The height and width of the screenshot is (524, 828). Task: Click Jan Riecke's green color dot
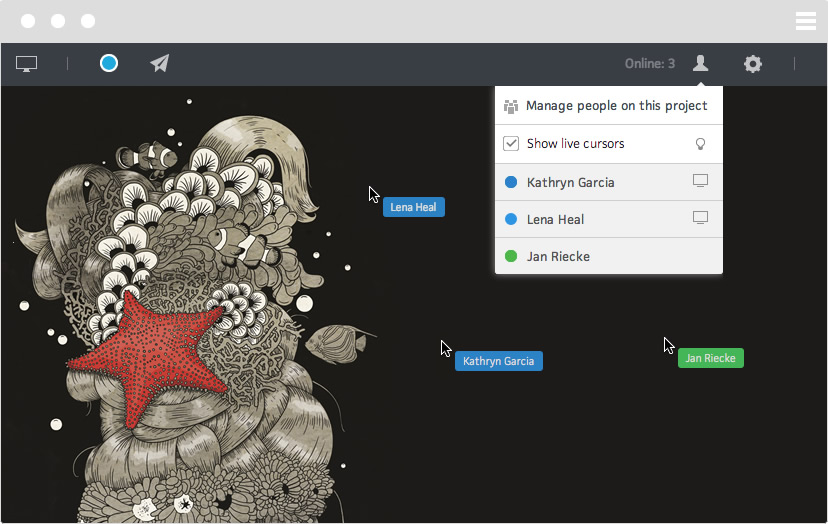pos(511,256)
